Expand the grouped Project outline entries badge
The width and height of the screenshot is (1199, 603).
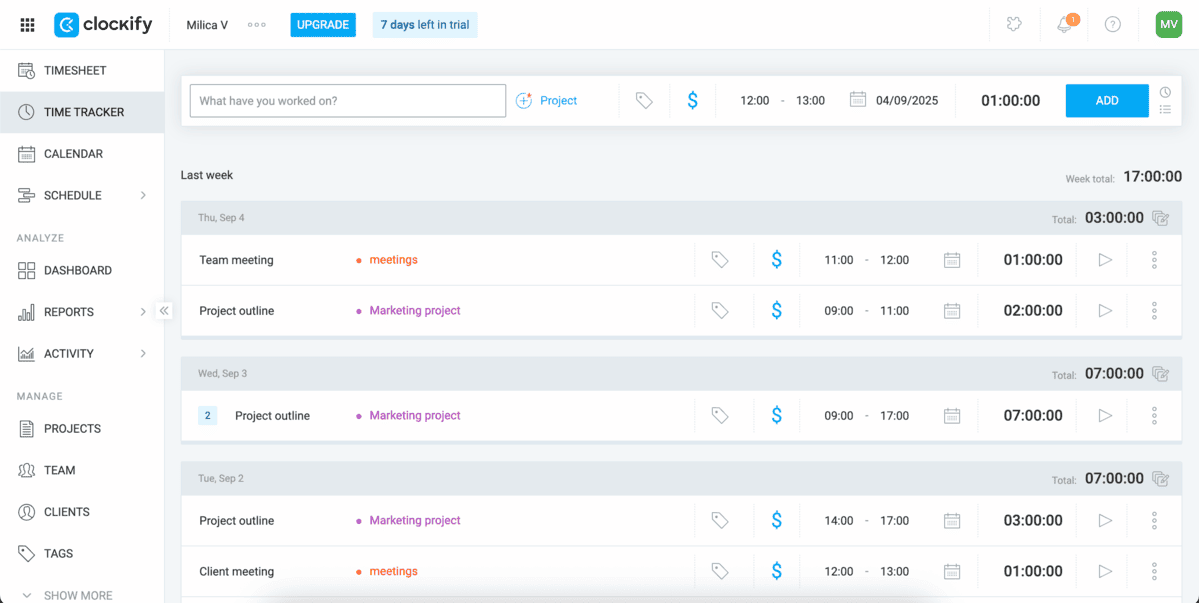pos(208,416)
